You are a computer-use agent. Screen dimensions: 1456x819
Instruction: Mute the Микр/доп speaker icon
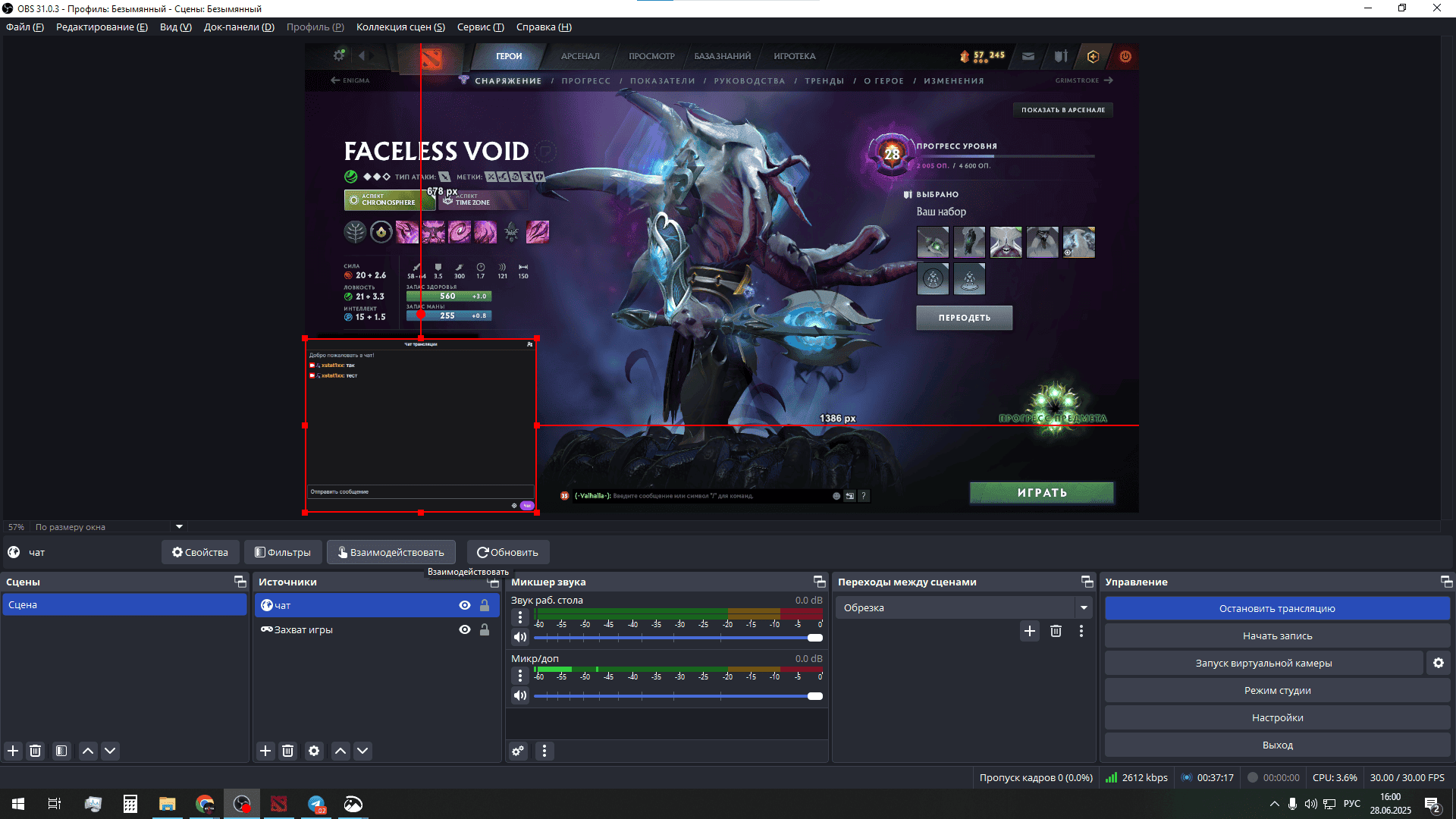pos(520,695)
